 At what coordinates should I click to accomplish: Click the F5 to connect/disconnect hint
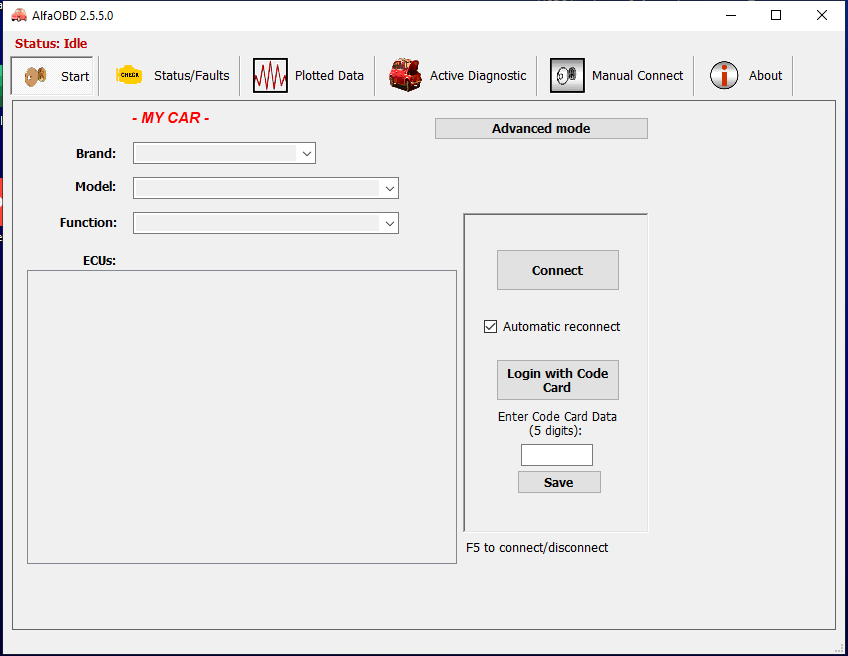tap(537, 548)
